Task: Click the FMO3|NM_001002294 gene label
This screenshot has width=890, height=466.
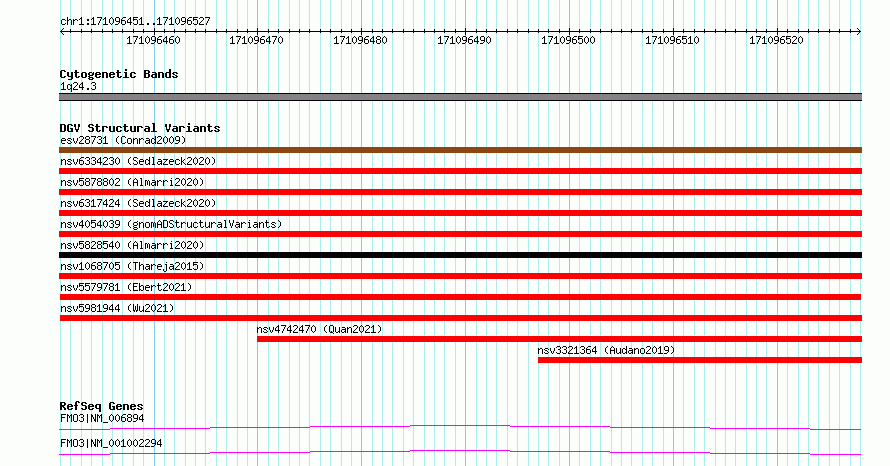Action: pyautogui.click(x=111, y=443)
